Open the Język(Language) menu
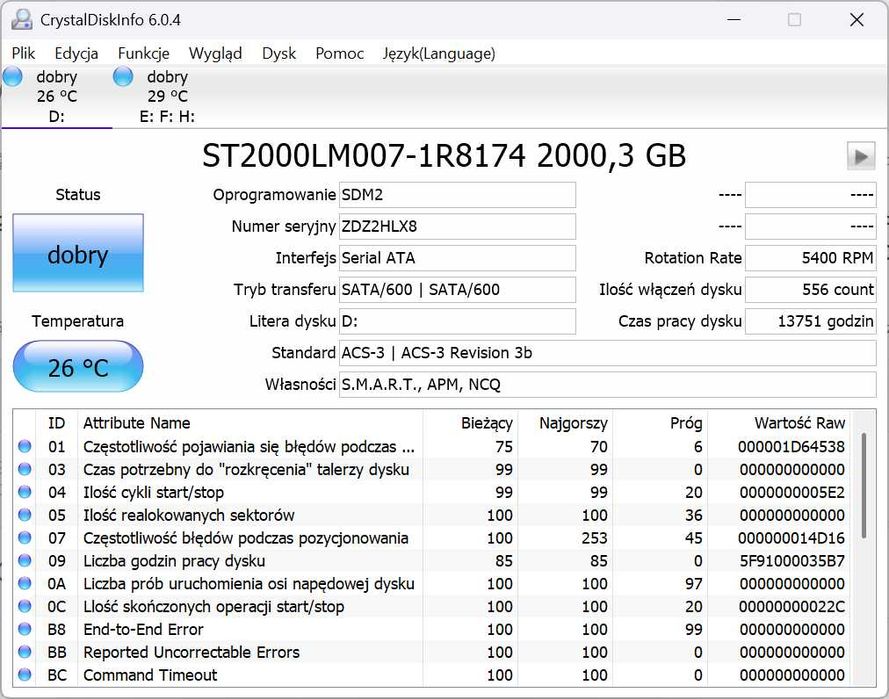Viewport: 889px width, 699px height. pos(439,53)
